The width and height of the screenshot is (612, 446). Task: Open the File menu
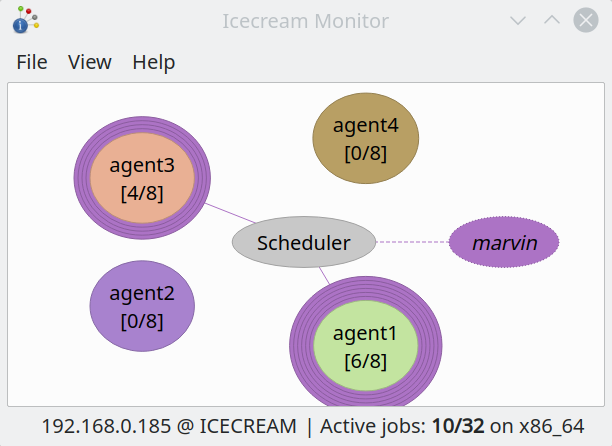pyautogui.click(x=32, y=62)
